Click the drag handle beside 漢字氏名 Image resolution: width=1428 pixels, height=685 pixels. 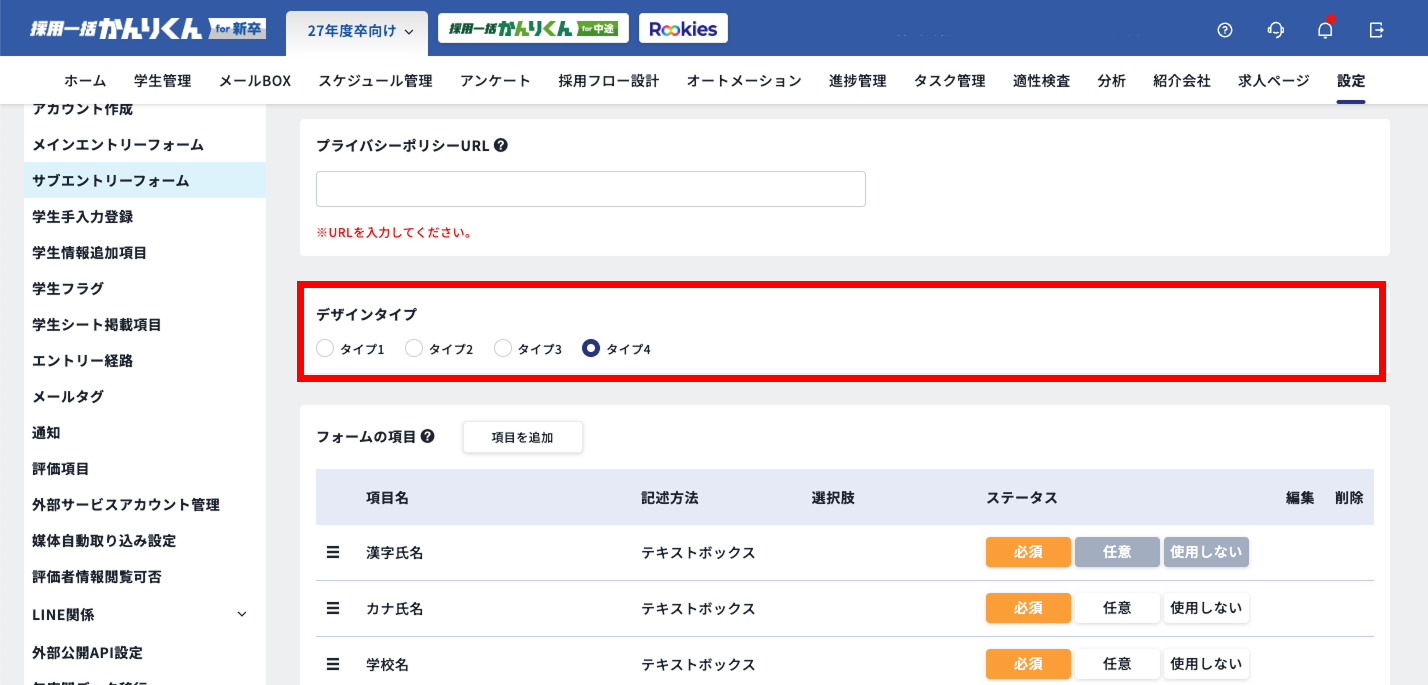pos(332,551)
